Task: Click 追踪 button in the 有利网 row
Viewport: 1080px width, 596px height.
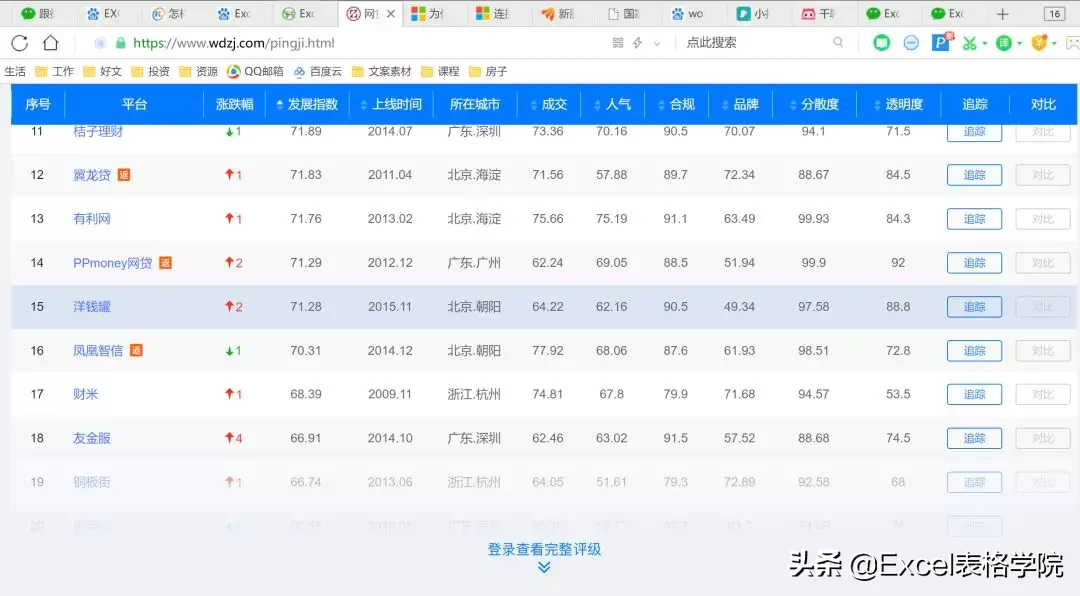Action: (974, 219)
